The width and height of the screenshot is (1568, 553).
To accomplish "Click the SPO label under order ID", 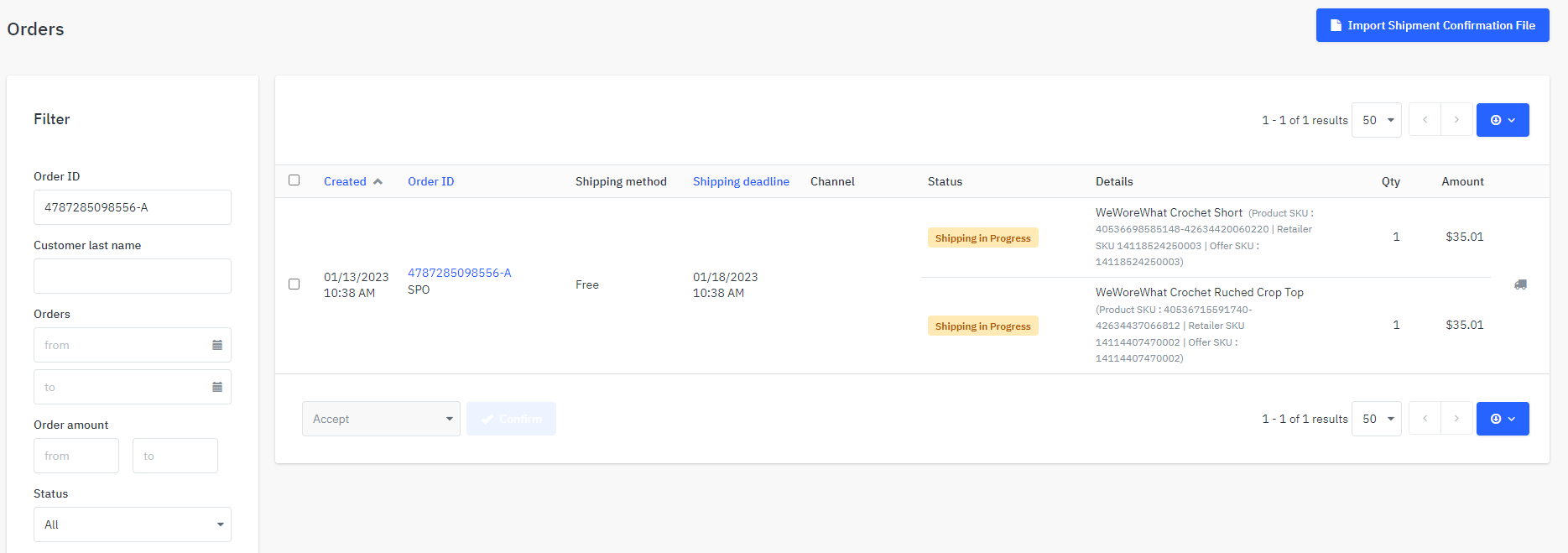I will [419, 290].
